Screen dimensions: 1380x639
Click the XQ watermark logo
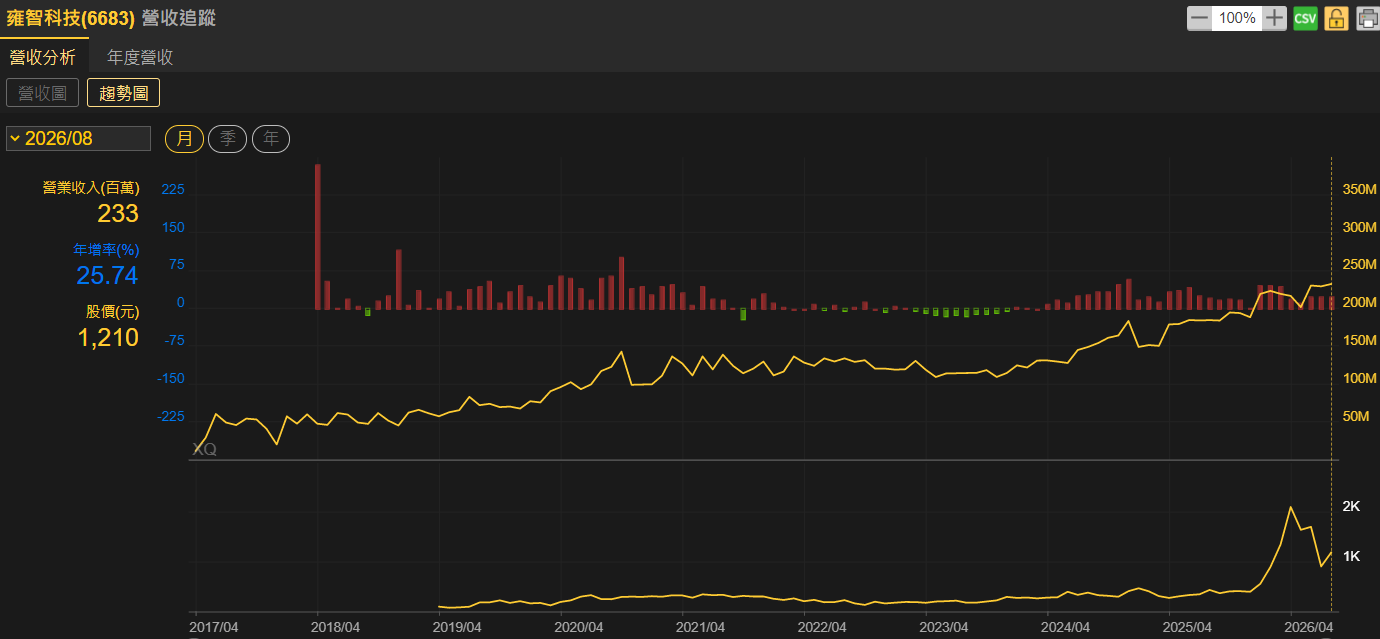point(204,450)
